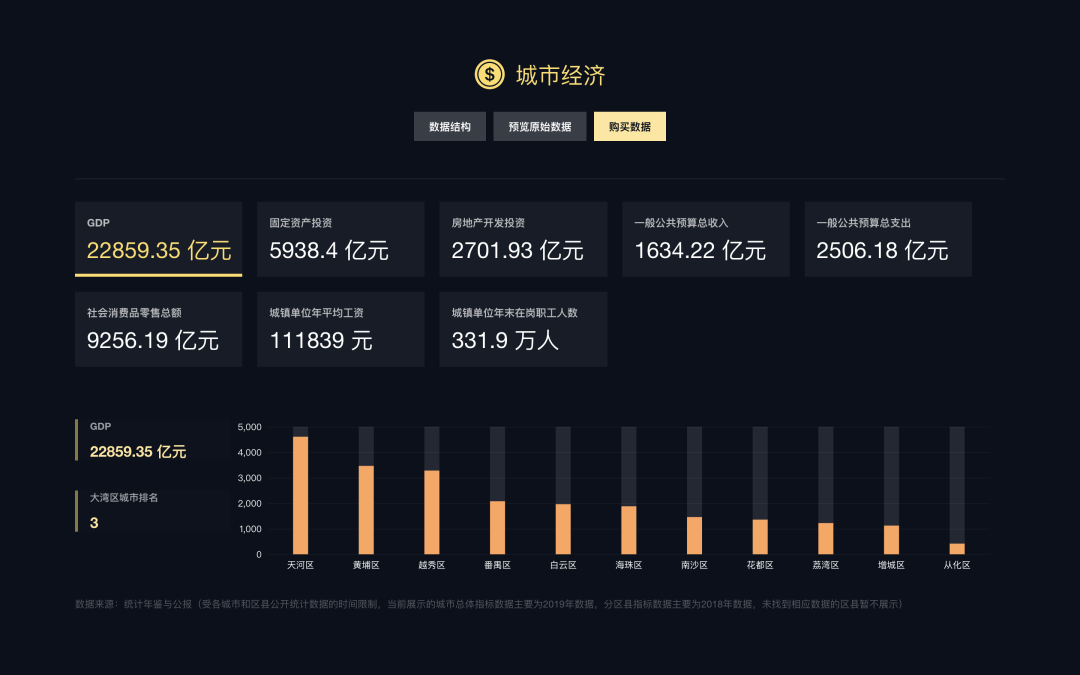This screenshot has height=675, width=1080.
Task: Click the 2506.18 亿元 value
Action: pos(882,251)
